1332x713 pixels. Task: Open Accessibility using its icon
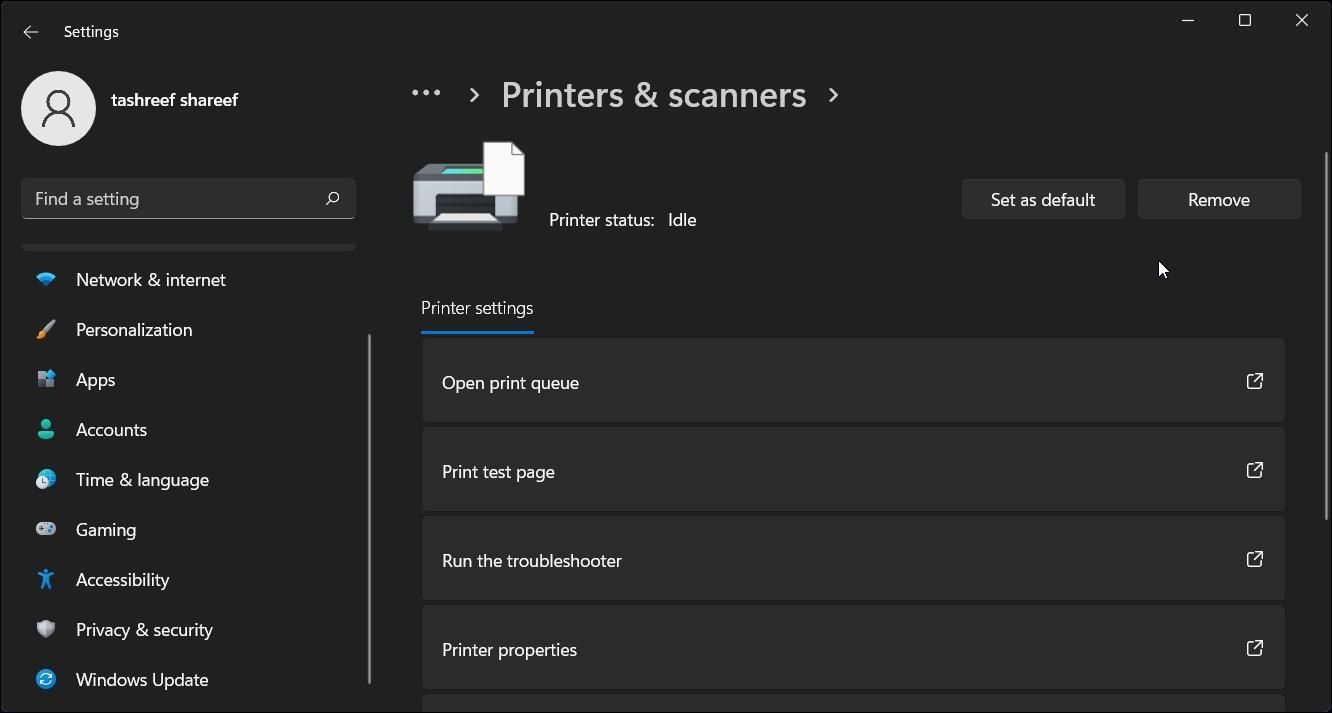(x=46, y=579)
